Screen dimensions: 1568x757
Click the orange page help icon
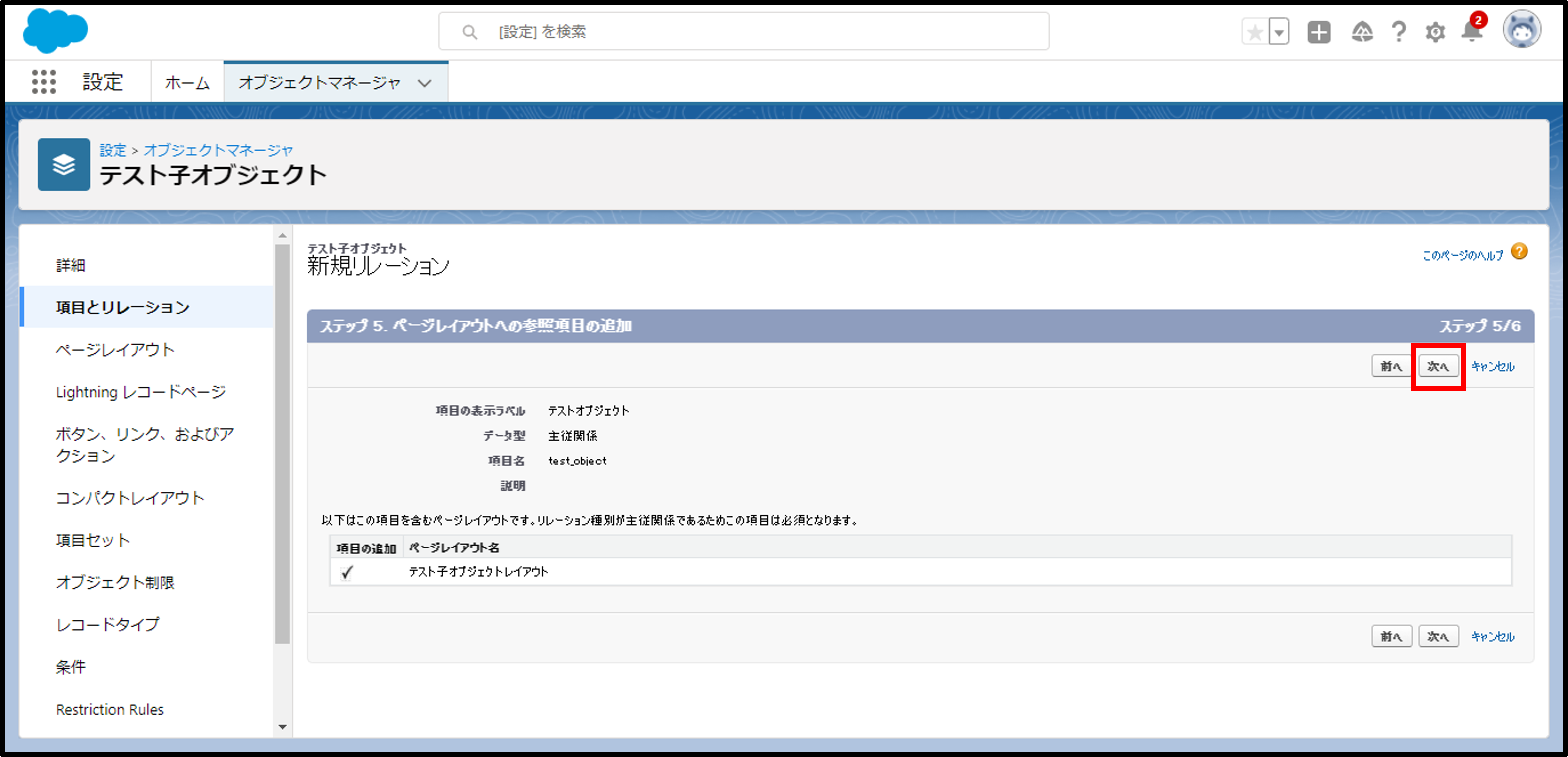1519,251
